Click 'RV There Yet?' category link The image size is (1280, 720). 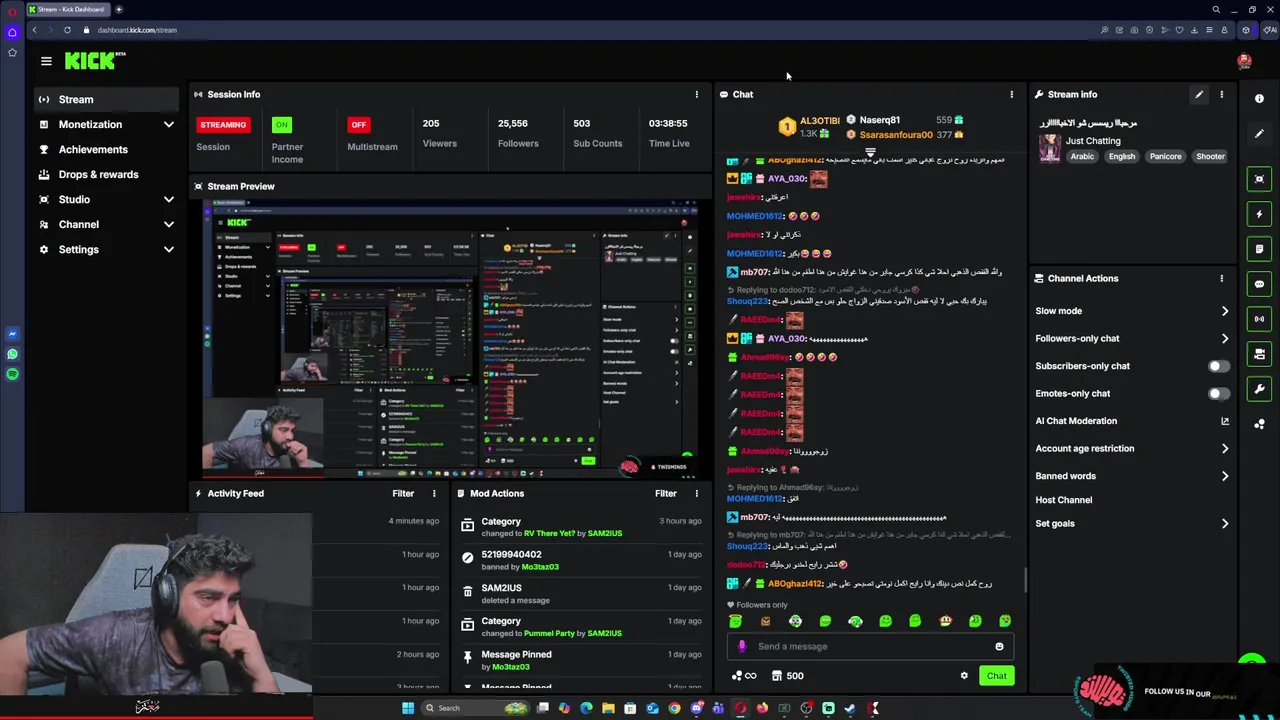[x=550, y=534]
